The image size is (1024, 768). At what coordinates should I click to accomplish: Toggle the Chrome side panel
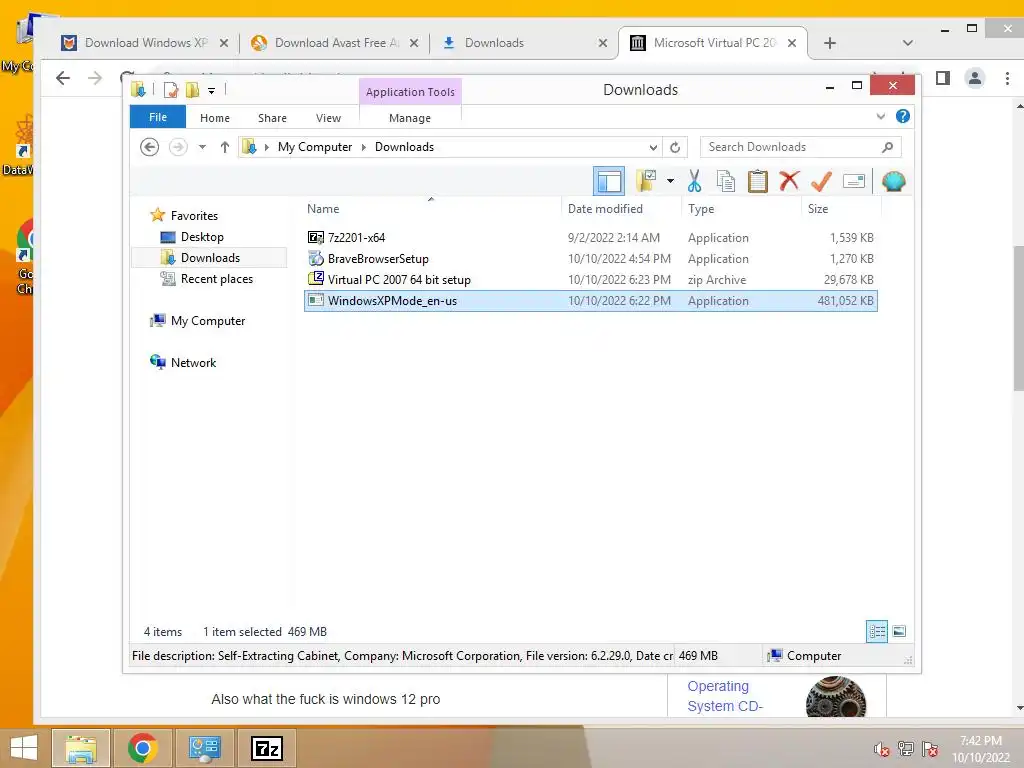pyautogui.click(x=942, y=78)
